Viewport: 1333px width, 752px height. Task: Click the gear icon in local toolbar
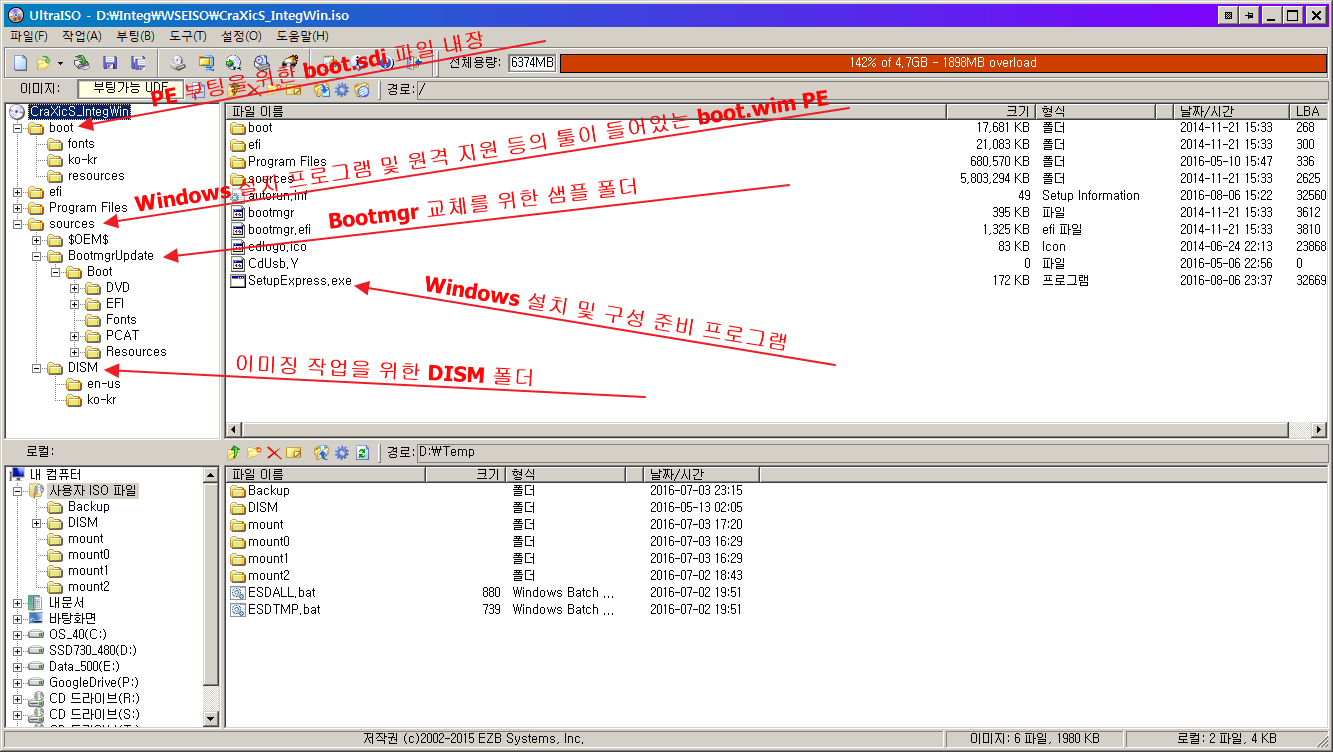click(x=342, y=453)
